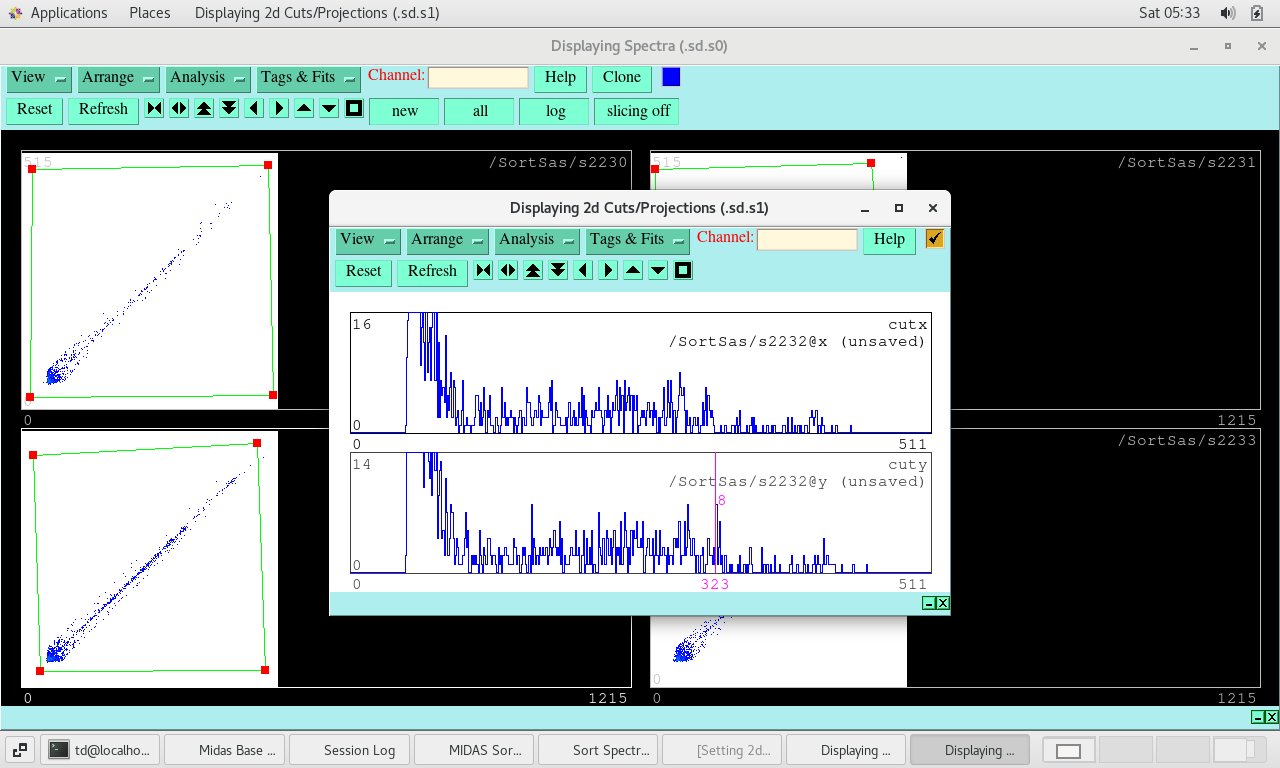Click double down arrow in Displaying Spectra toolbar
The width and height of the screenshot is (1280, 768).
point(229,109)
